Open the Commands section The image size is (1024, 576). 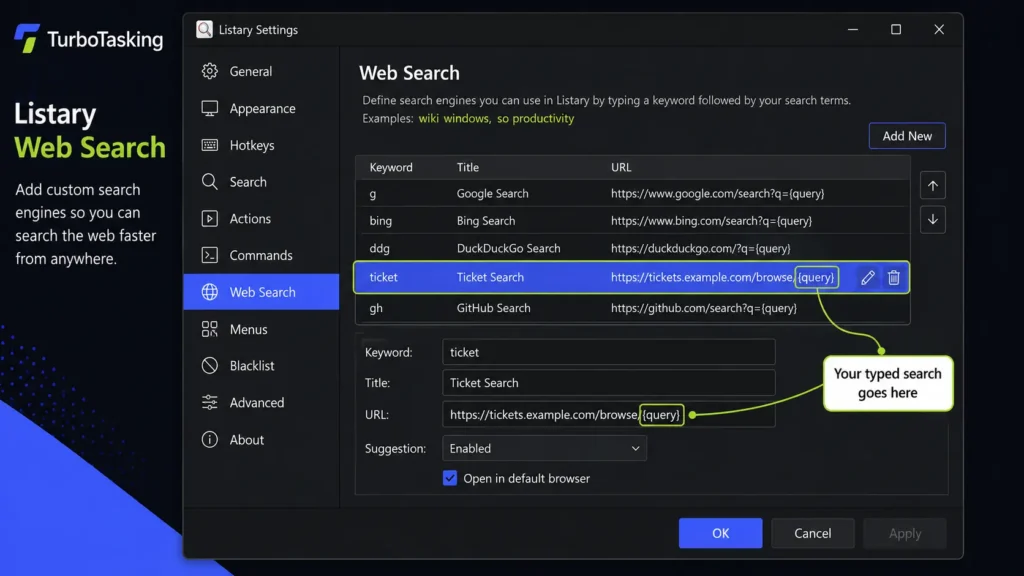(x=261, y=255)
